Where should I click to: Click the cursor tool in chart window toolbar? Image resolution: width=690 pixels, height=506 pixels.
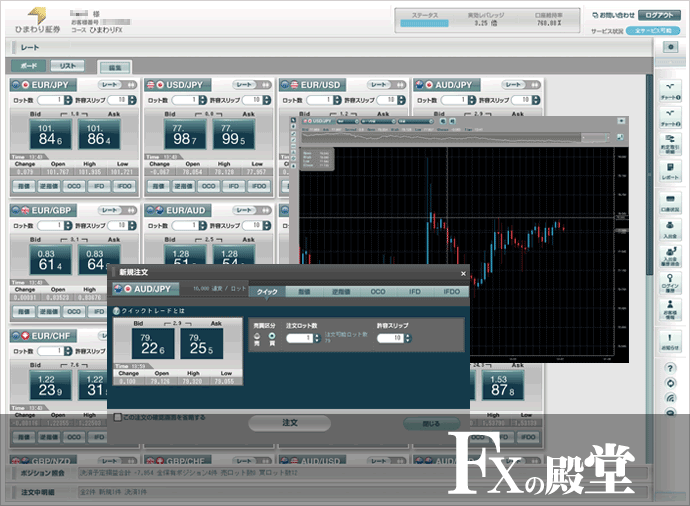pyautogui.click(x=294, y=120)
